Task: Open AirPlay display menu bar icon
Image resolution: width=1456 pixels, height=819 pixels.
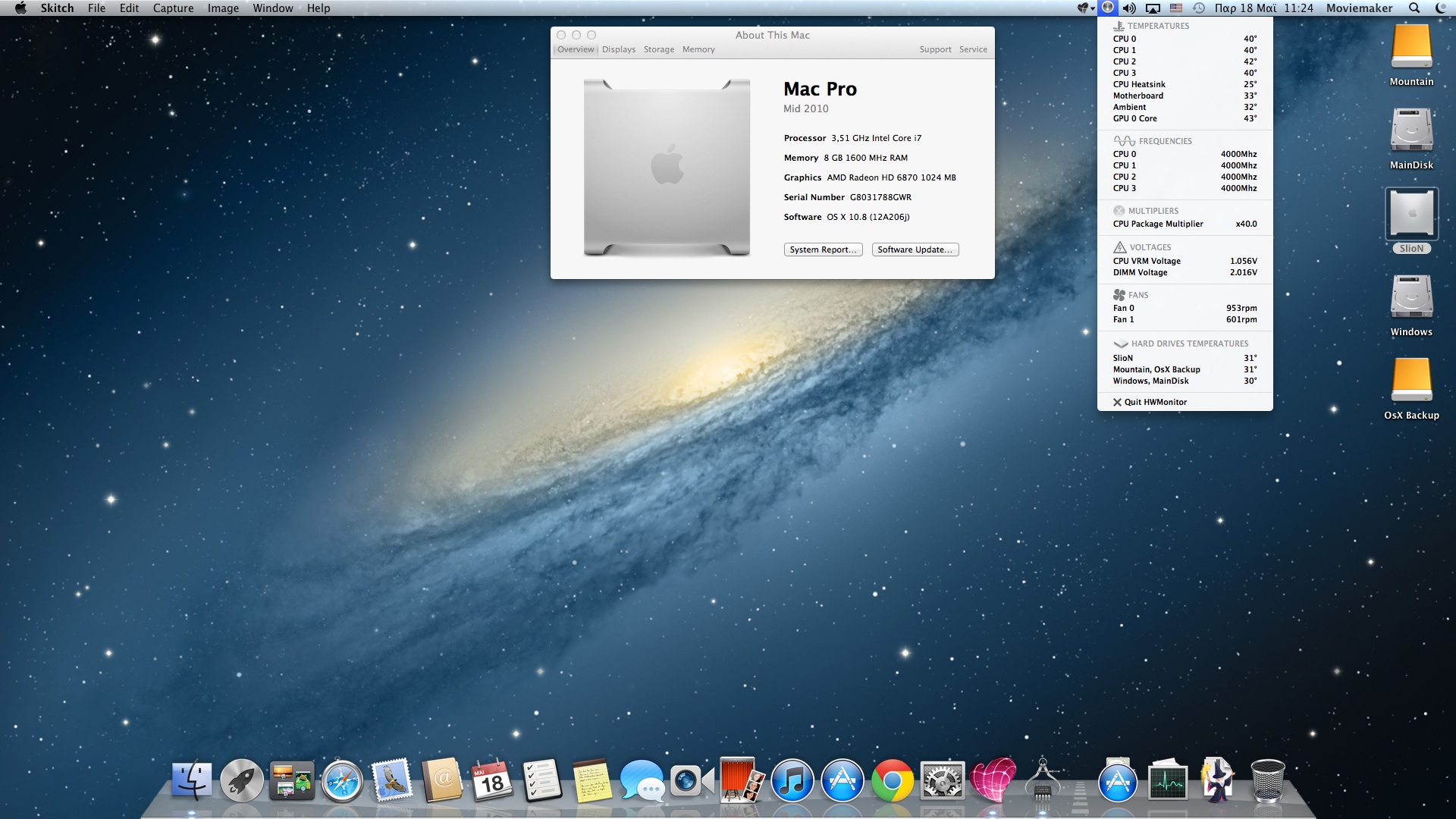Action: [x=1153, y=8]
